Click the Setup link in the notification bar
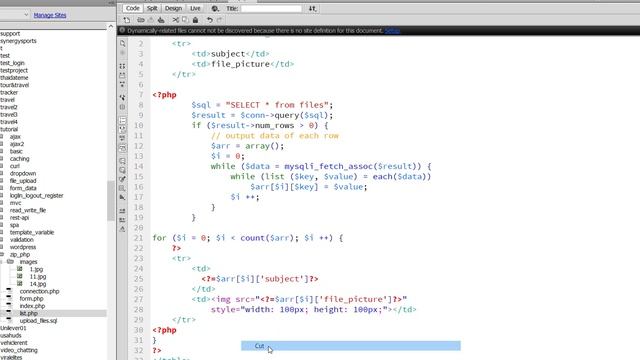Image resolution: width=640 pixels, height=360 pixels. (x=392, y=31)
